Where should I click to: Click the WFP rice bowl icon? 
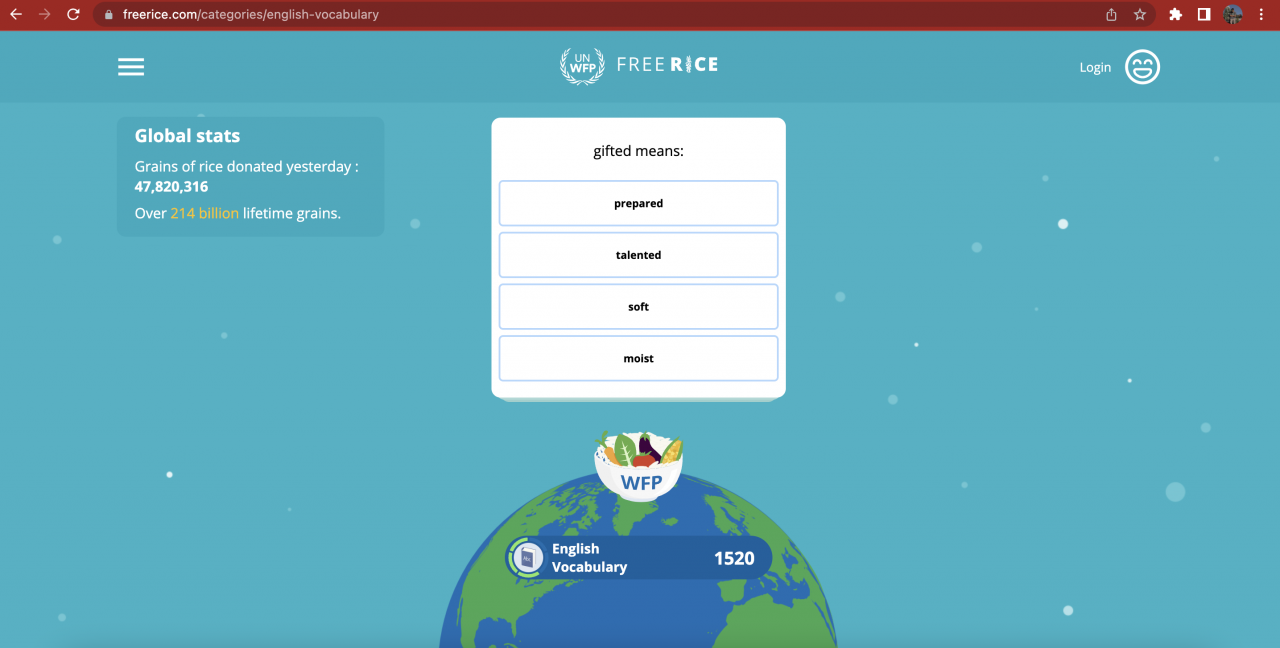coord(639,467)
